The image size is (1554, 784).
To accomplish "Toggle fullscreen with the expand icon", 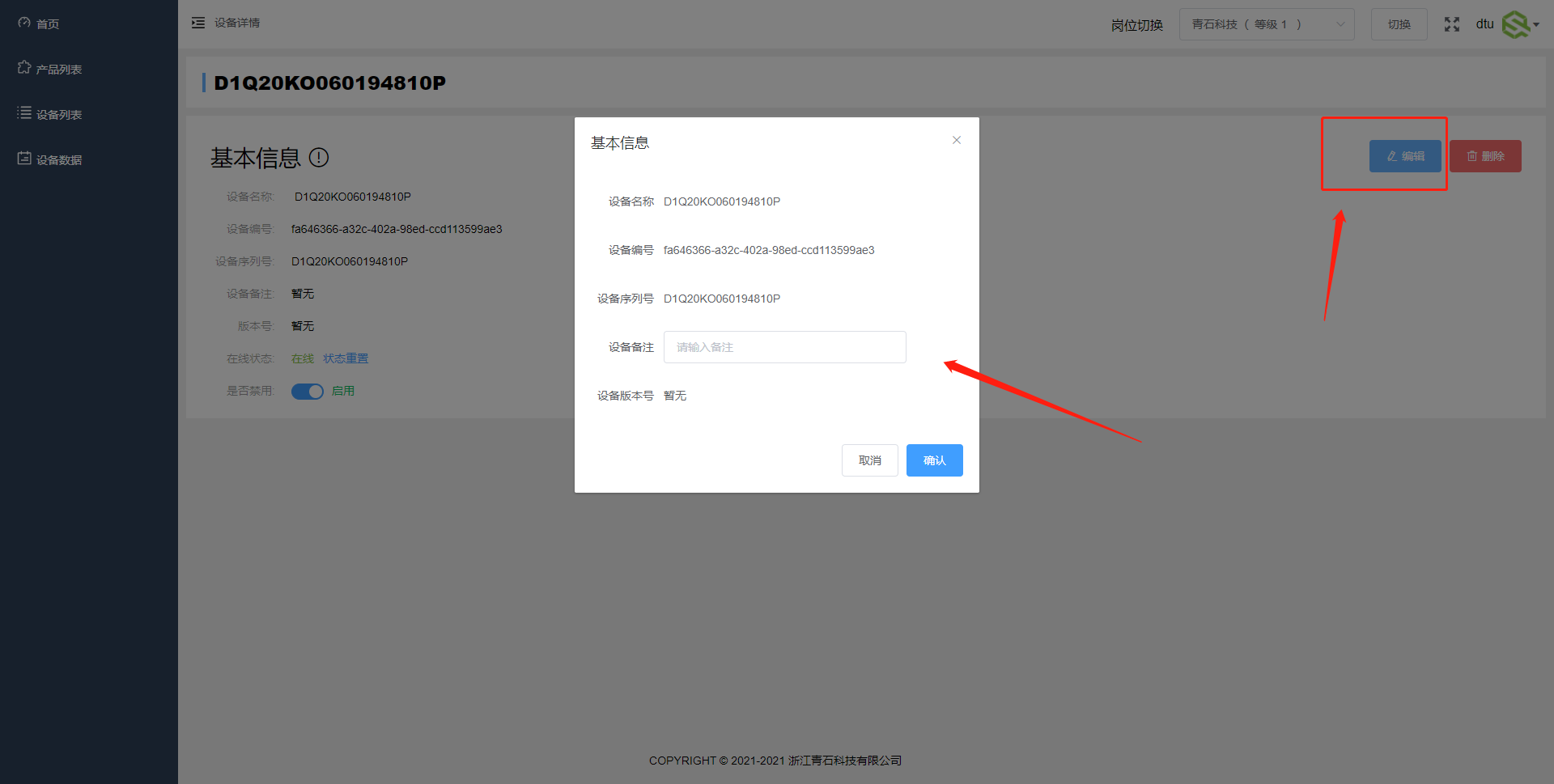I will coord(1452,24).
